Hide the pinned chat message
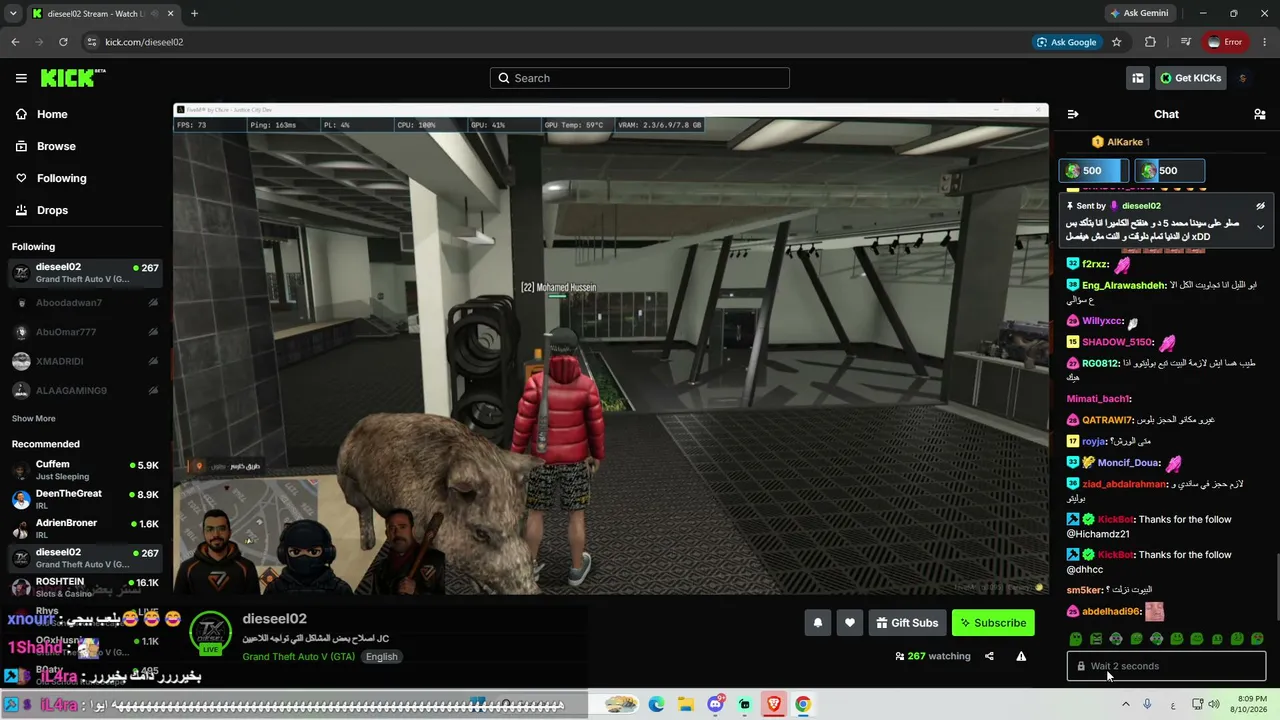This screenshot has height=720, width=1280. (x=1260, y=206)
